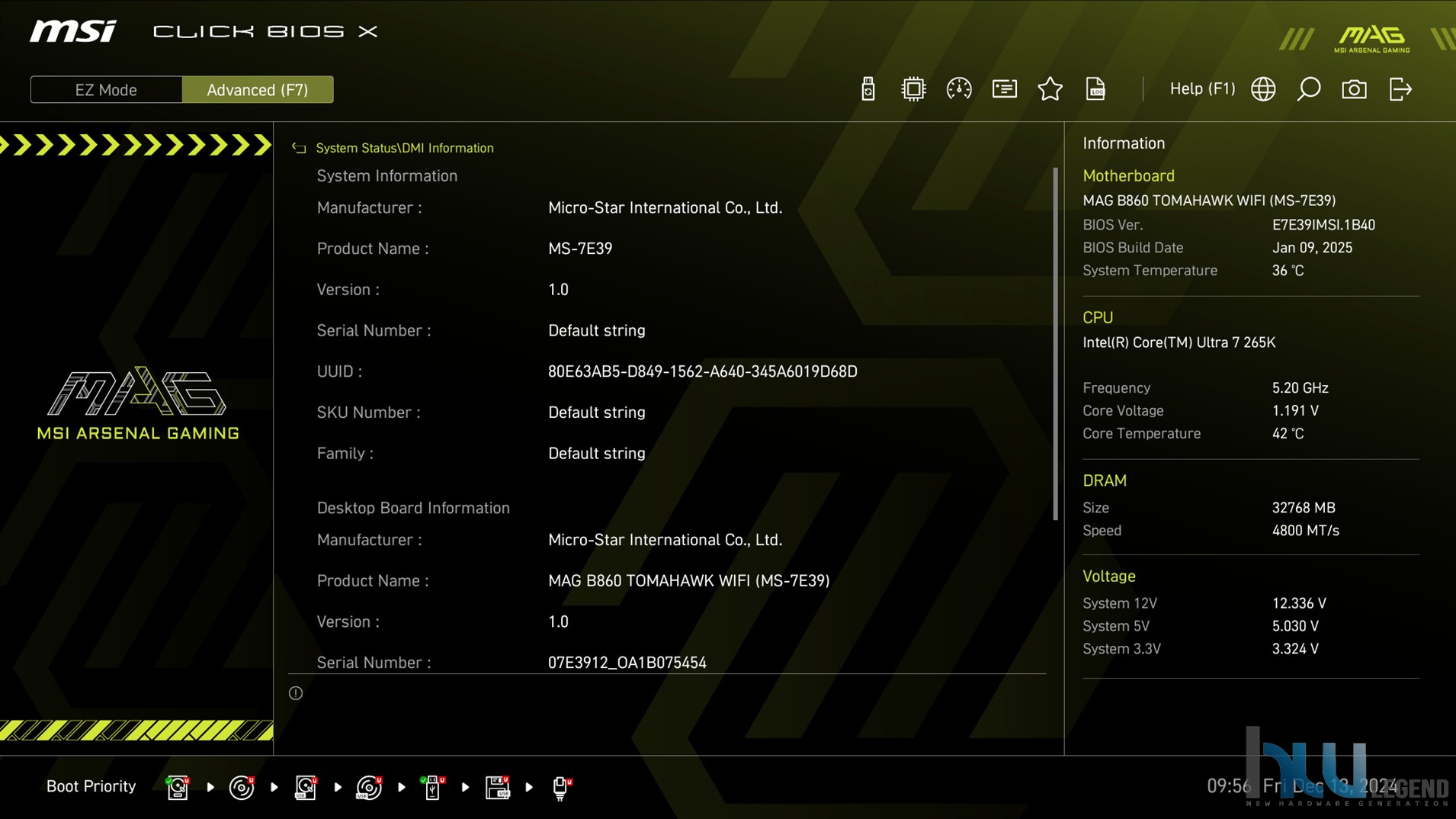Open the profile card icon in toolbar
This screenshot has height=819, width=1456.
coord(1004,89)
